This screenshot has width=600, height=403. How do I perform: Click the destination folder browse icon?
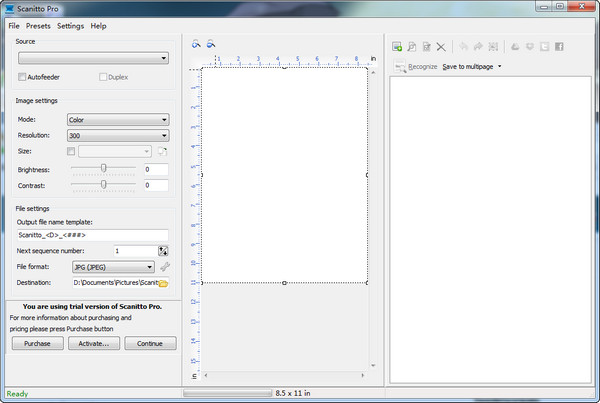coord(163,283)
